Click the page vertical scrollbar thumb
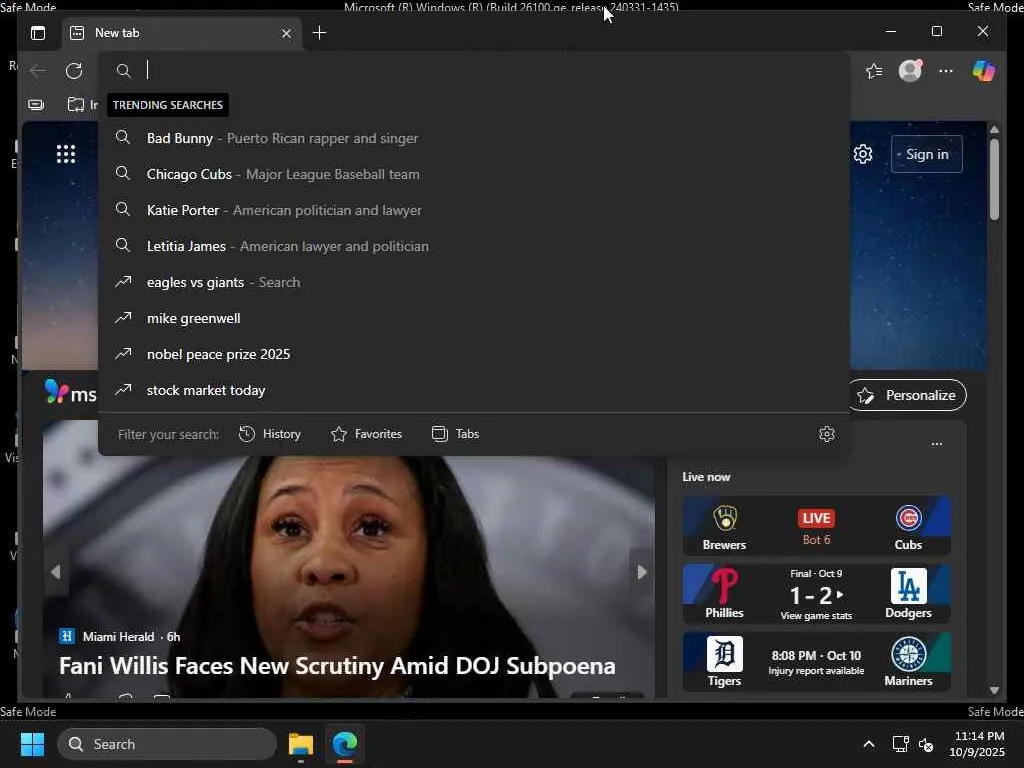The width and height of the screenshot is (1024, 768). tap(994, 180)
